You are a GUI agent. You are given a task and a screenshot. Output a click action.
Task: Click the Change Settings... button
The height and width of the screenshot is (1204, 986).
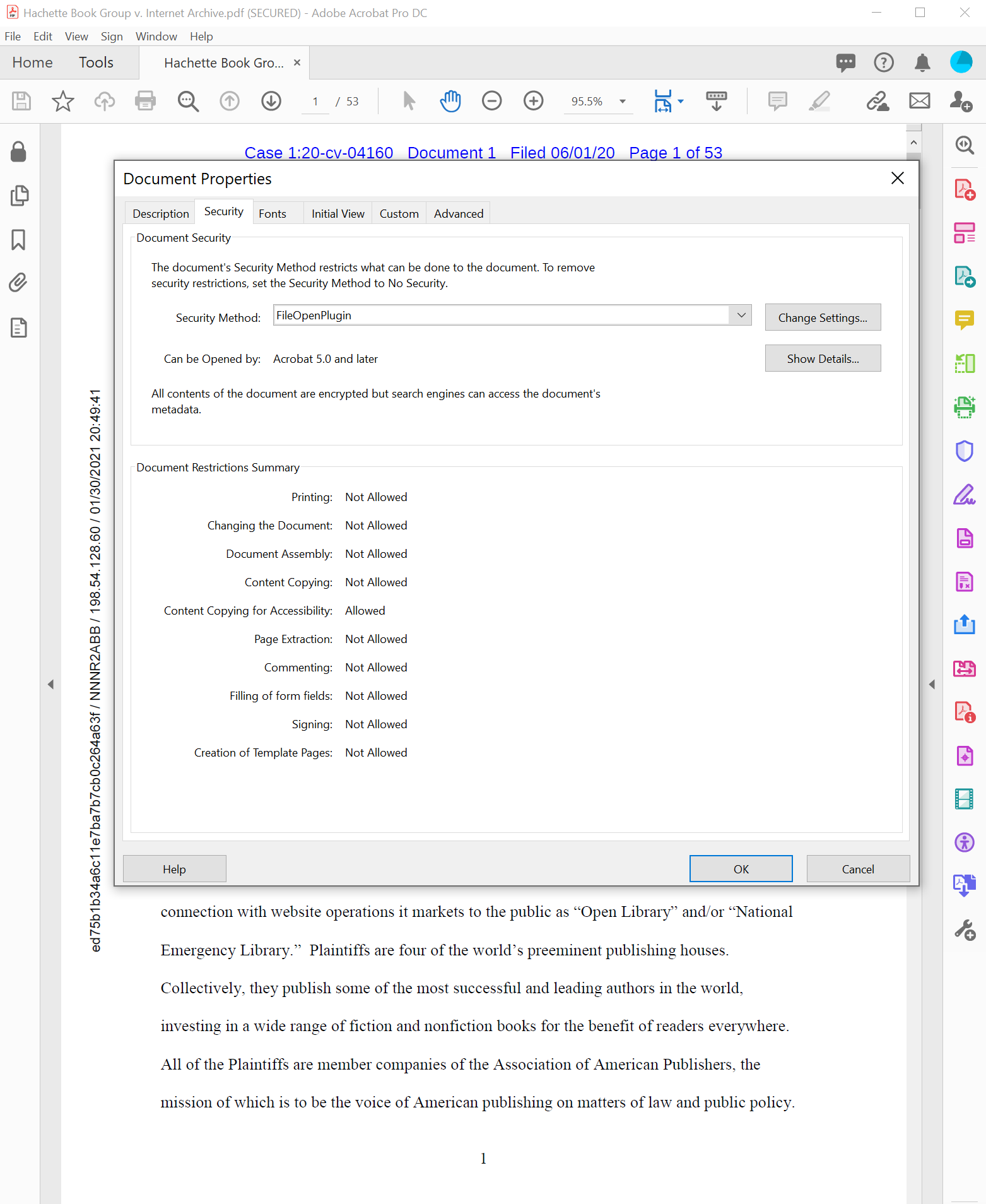click(x=823, y=317)
